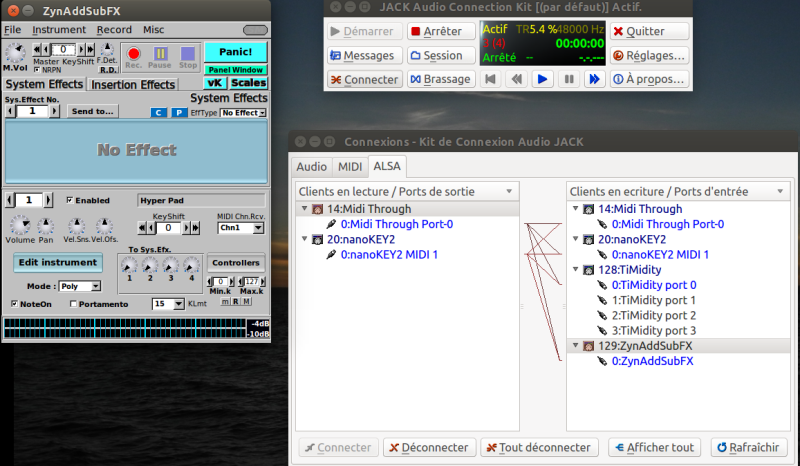Click the red Rec. record button in ZynAddSubFX
The width and height of the screenshot is (800, 466).
(134, 54)
